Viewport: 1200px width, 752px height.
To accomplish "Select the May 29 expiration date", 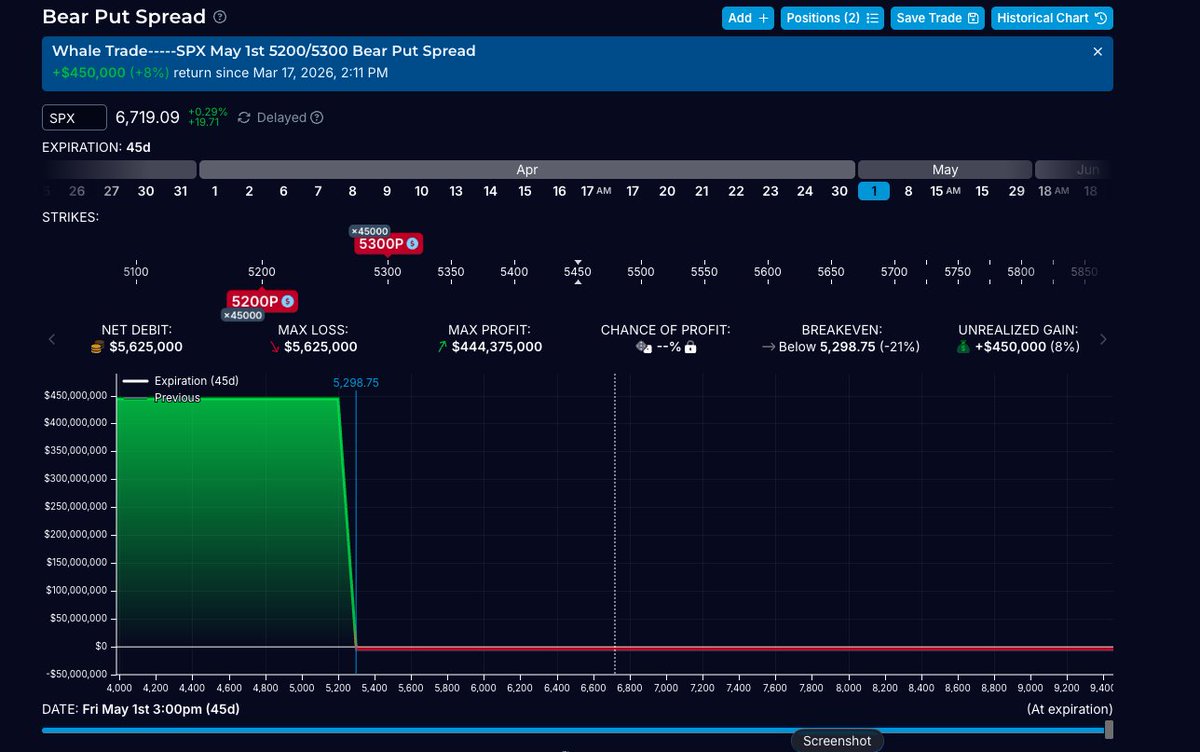I will tap(1016, 191).
